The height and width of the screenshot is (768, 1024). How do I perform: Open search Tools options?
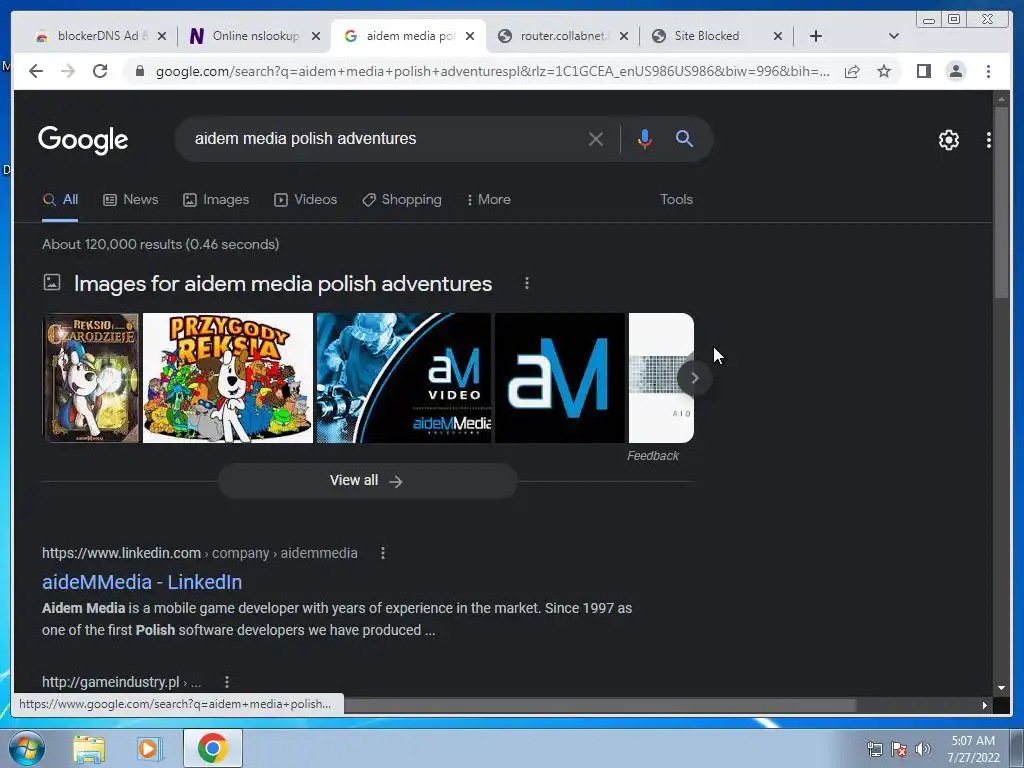tap(676, 199)
